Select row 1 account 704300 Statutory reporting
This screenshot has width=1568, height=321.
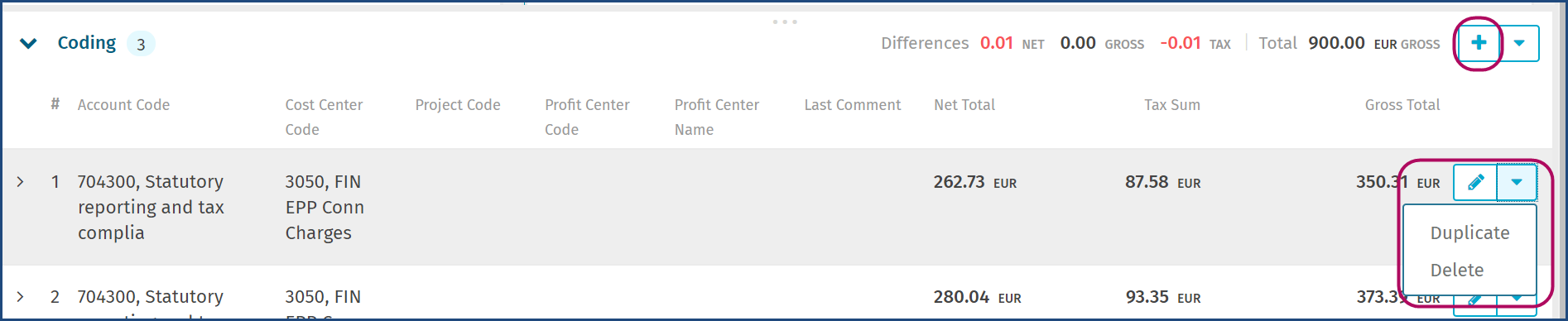click(151, 207)
